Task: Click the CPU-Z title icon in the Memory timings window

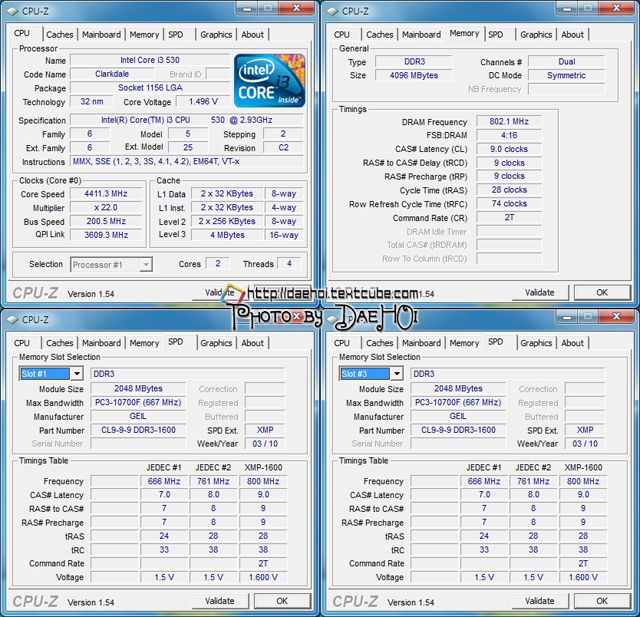Action: click(x=333, y=11)
